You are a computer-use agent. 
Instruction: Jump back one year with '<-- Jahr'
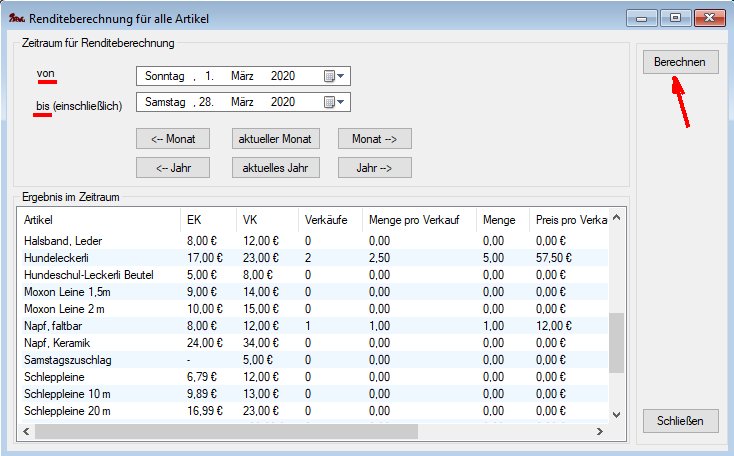coord(172,168)
